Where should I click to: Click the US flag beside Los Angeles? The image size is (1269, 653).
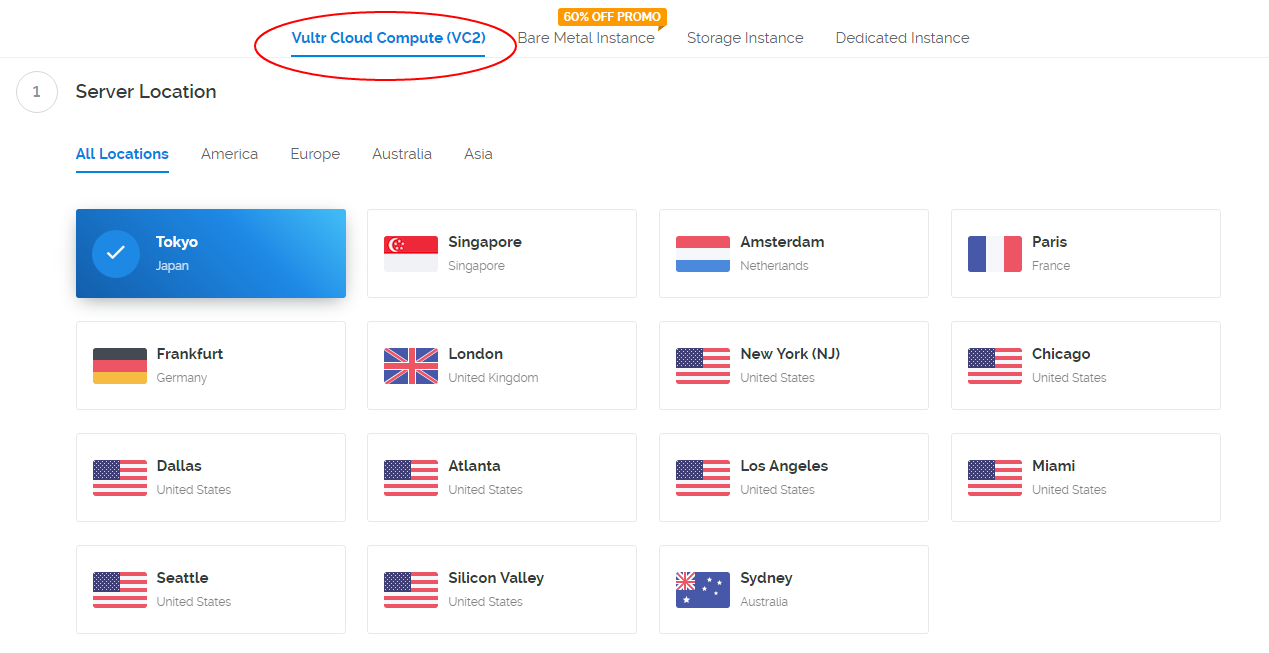[703, 478]
